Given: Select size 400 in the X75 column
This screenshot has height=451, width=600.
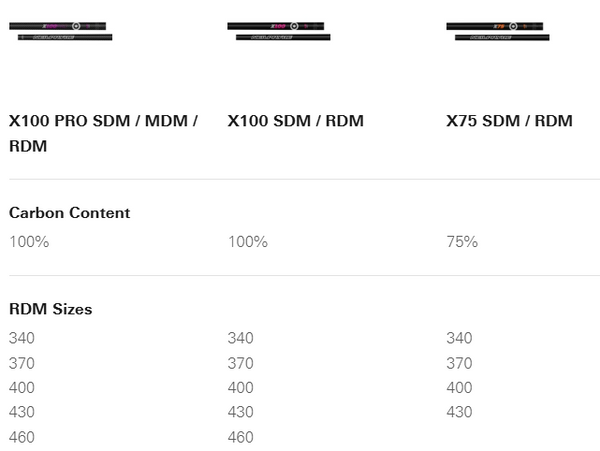Looking at the screenshot, I should pyautogui.click(x=459, y=387).
